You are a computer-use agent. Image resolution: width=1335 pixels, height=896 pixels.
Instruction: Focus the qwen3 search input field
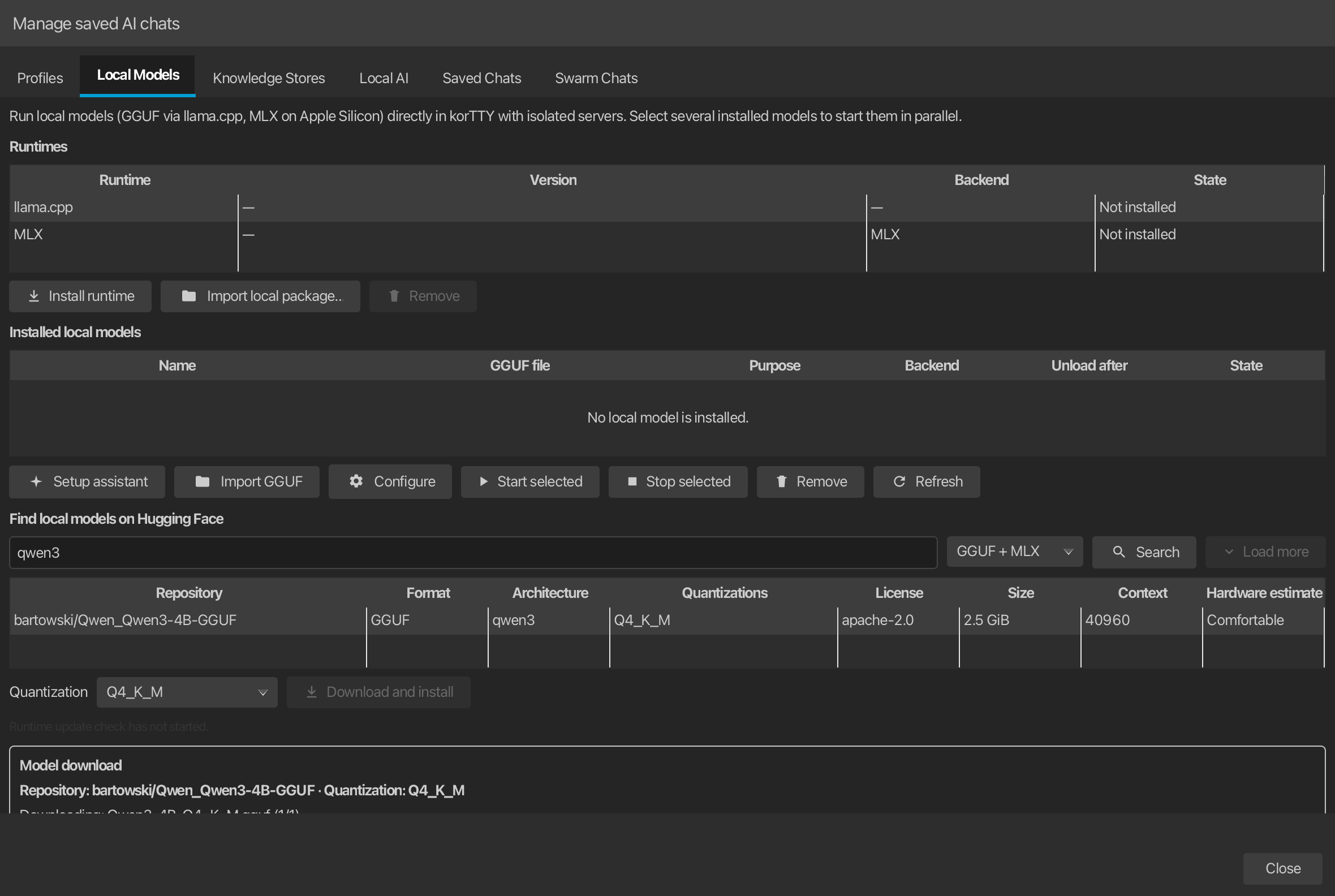[473, 553]
